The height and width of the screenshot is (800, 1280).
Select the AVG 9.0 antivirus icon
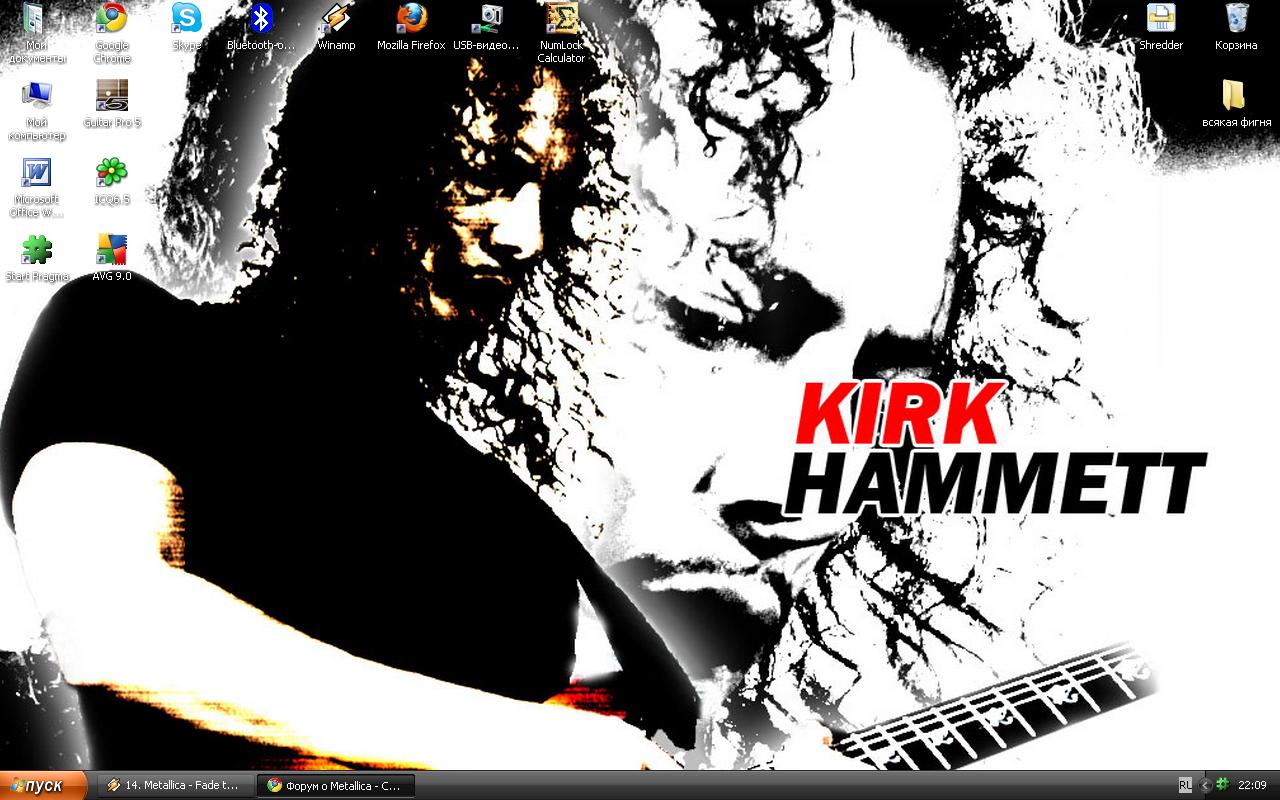coord(111,250)
